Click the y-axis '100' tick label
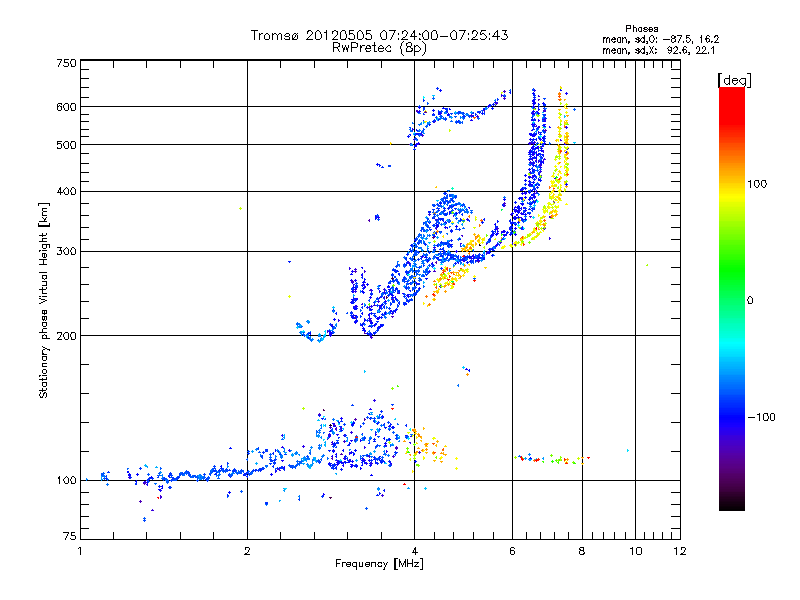Viewport: 800px width, 600px height. coord(67,481)
